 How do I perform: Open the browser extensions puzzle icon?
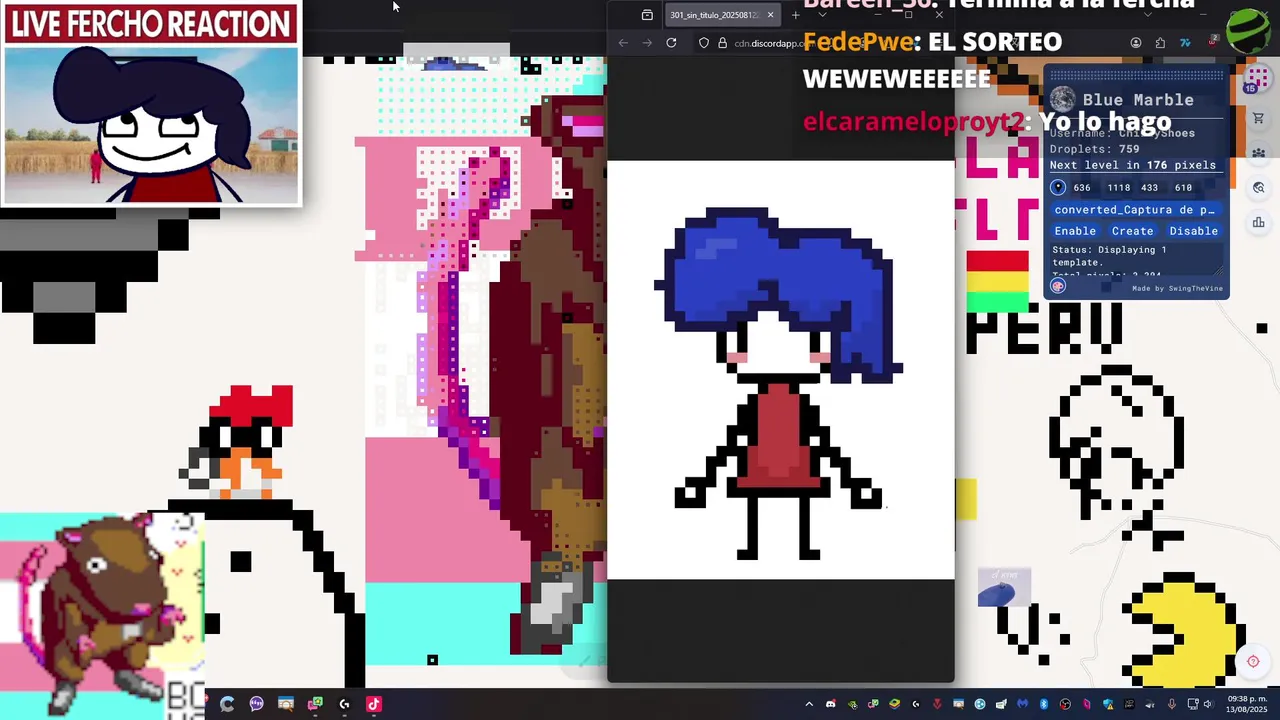point(1160,43)
